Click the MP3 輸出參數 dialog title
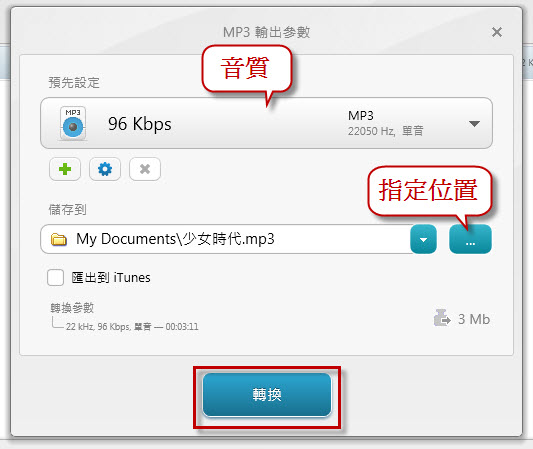 [x=266, y=32]
